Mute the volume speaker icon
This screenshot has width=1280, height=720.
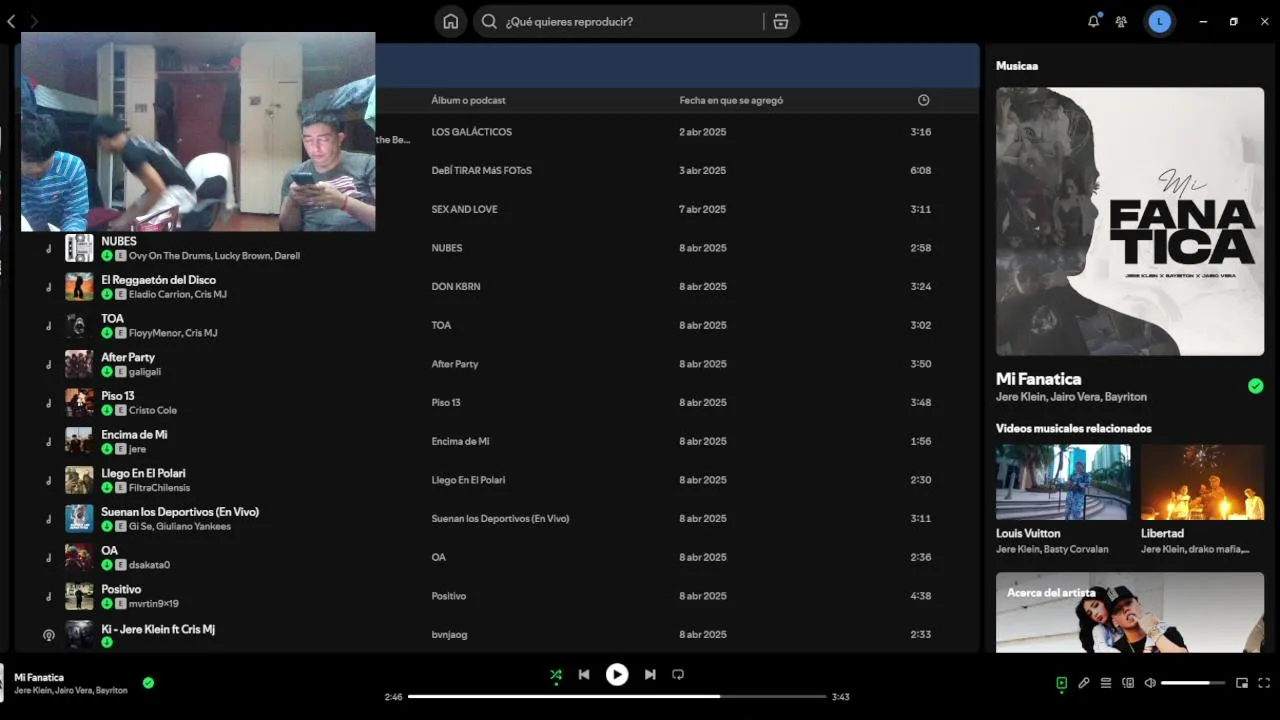(1150, 683)
